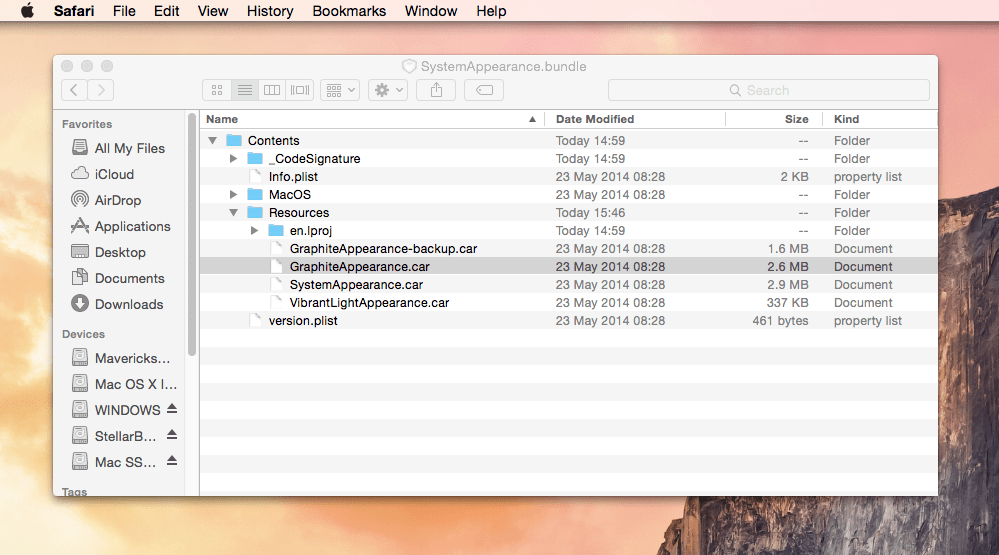Click the Share toolbar button
999x555 pixels.
pyautogui.click(x=436, y=90)
